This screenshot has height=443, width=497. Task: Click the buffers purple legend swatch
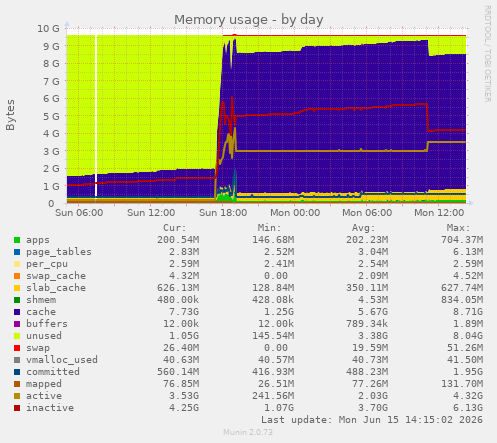17,324
